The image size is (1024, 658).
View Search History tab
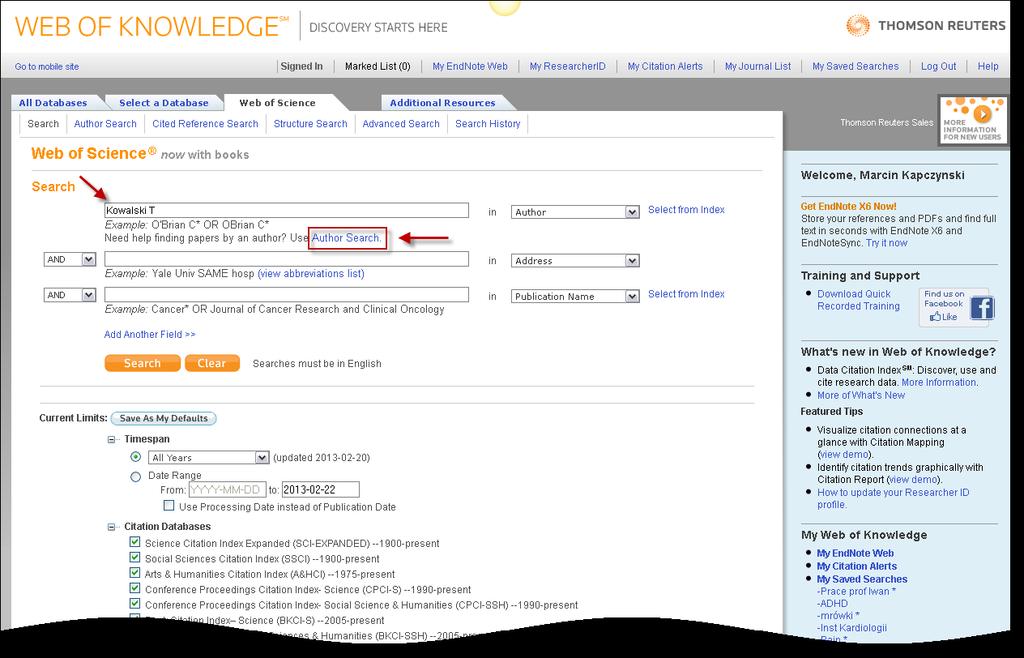pyautogui.click(x=488, y=123)
